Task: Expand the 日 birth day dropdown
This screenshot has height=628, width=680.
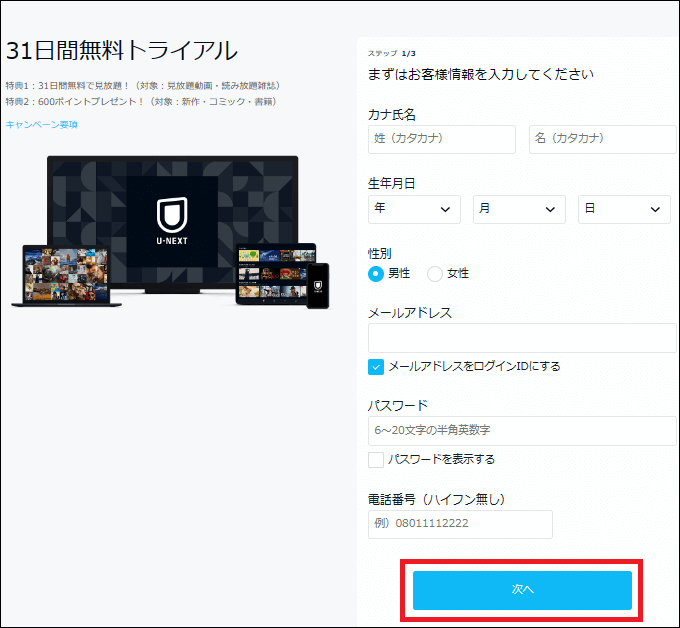Action: (x=623, y=209)
